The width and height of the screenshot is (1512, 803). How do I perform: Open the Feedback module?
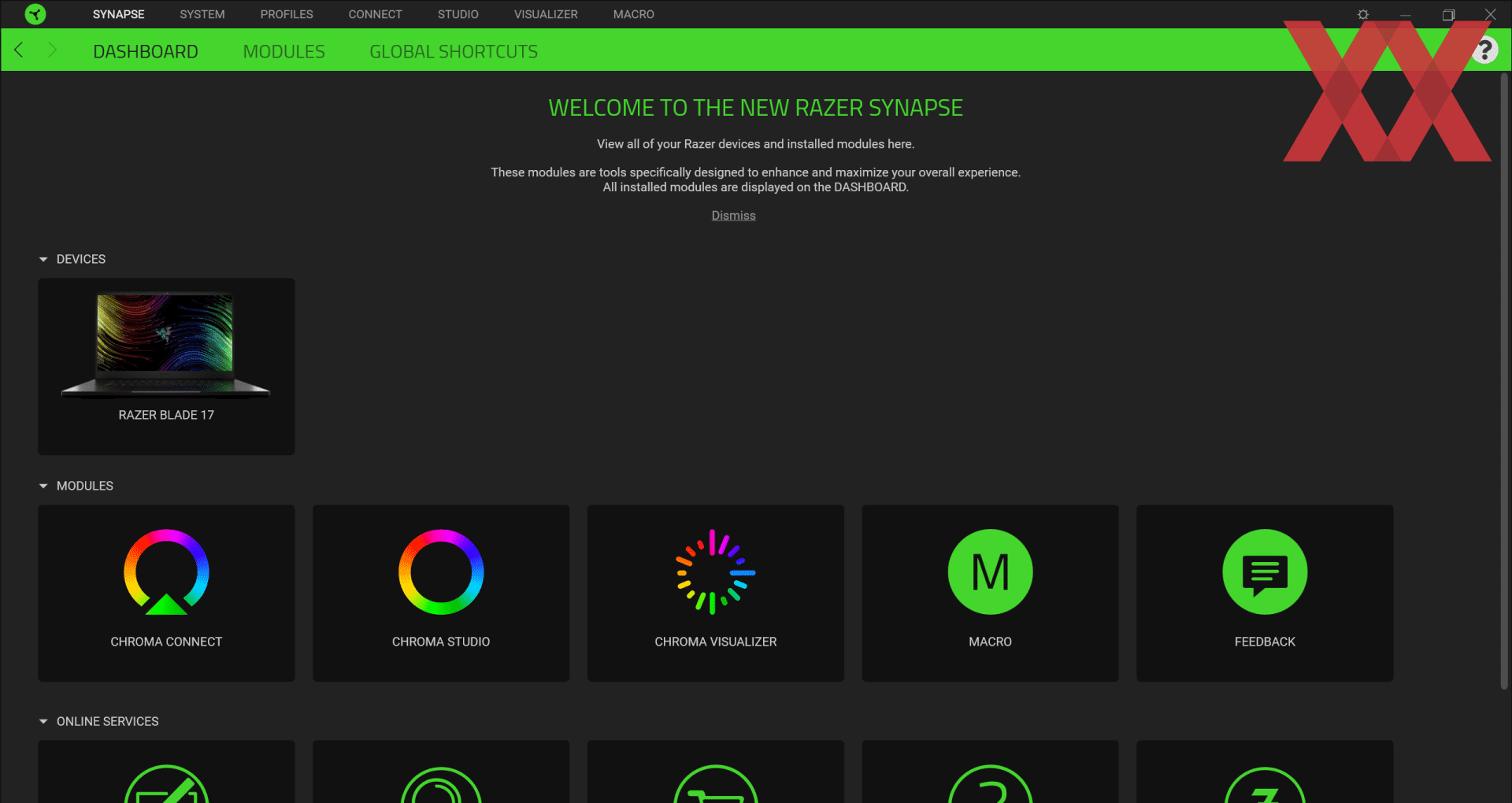[x=1265, y=593]
